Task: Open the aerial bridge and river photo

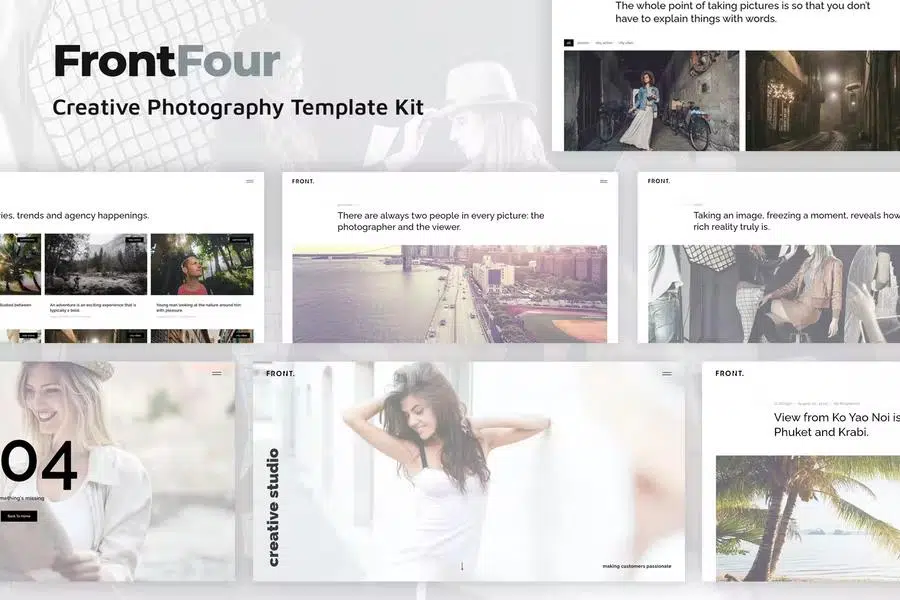Action: [449, 294]
